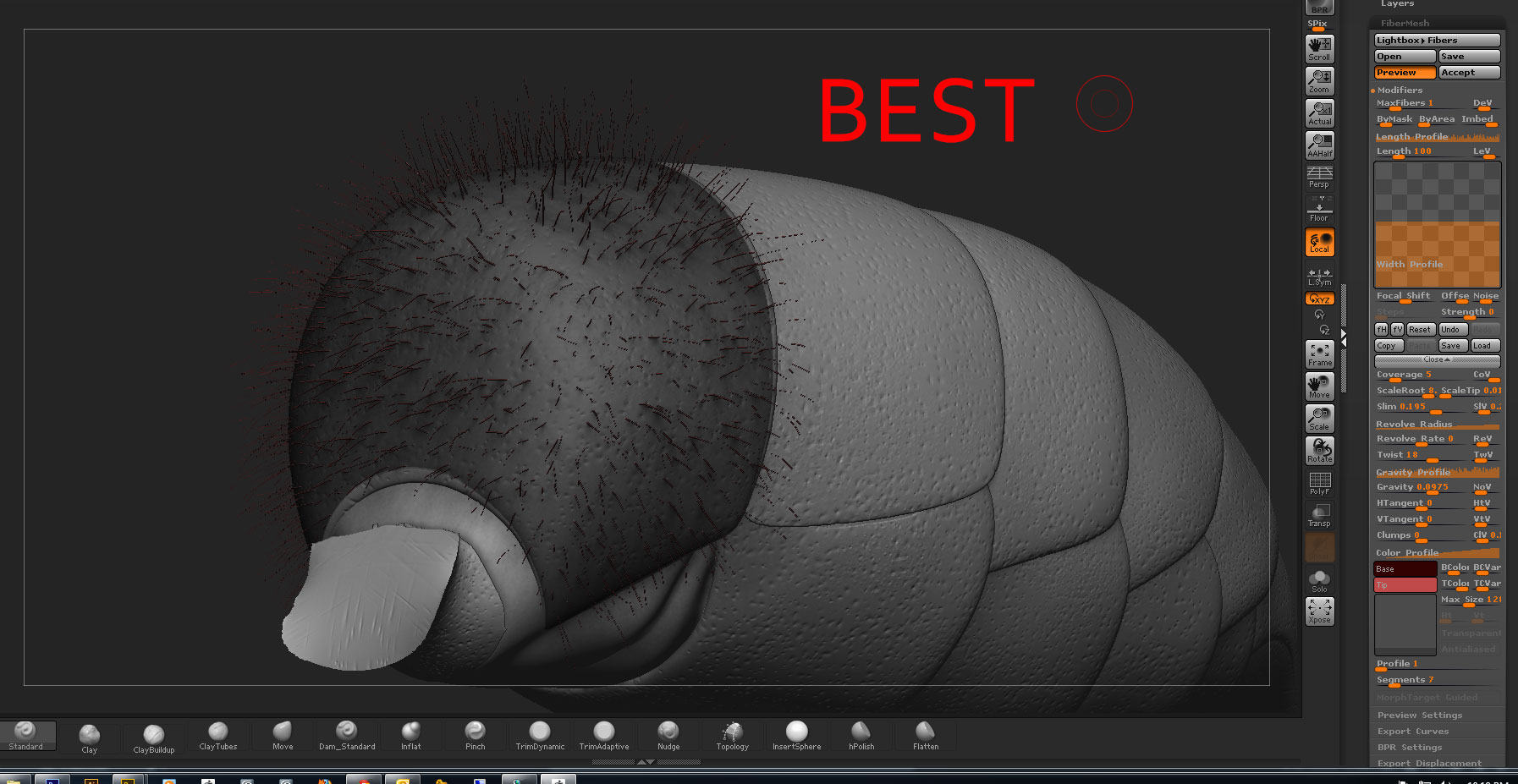
Task: Collapse the panel with the Close arrow
Action: pyautogui.click(x=1436, y=359)
